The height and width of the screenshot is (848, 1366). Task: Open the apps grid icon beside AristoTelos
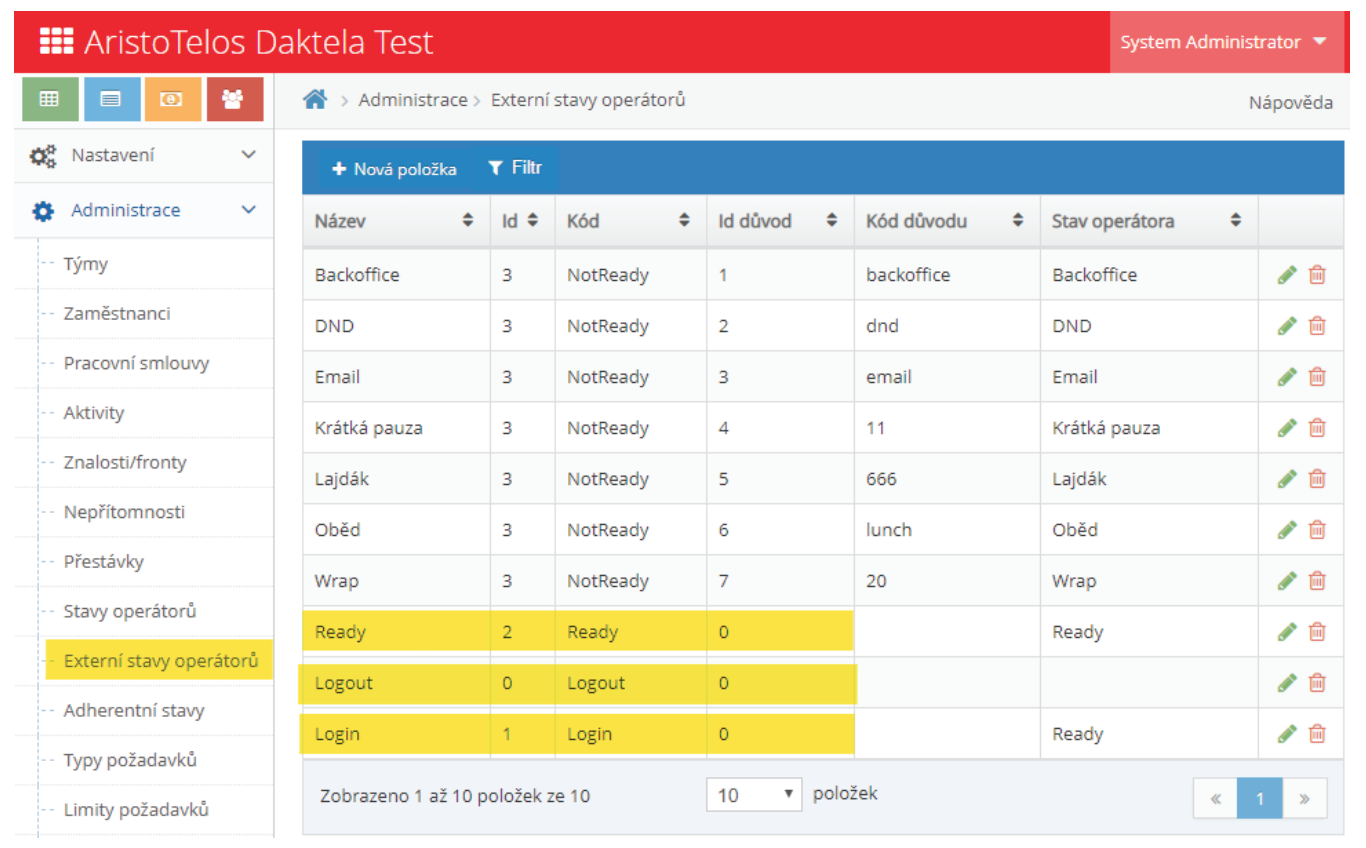[56, 42]
